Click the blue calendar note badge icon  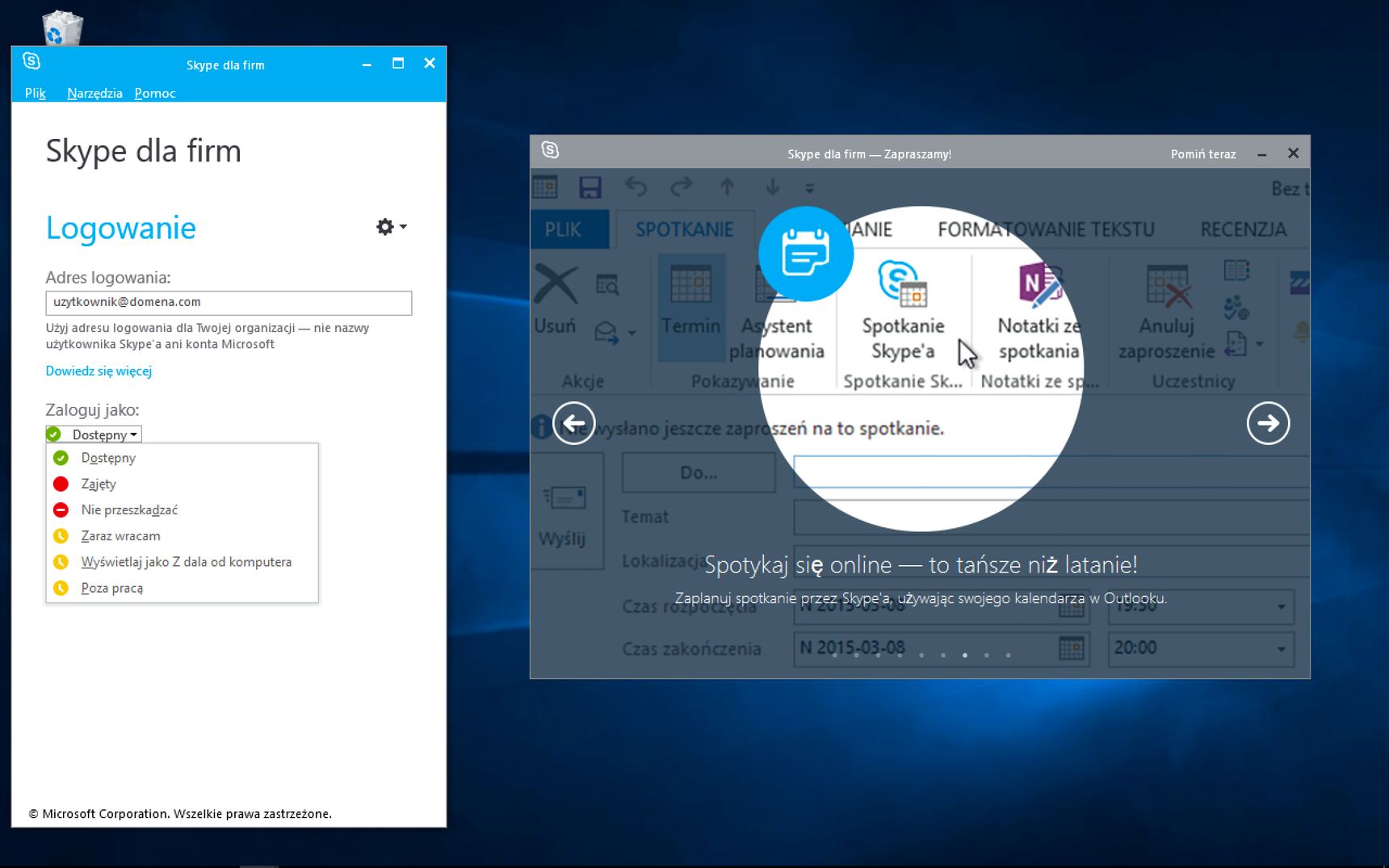click(x=806, y=254)
